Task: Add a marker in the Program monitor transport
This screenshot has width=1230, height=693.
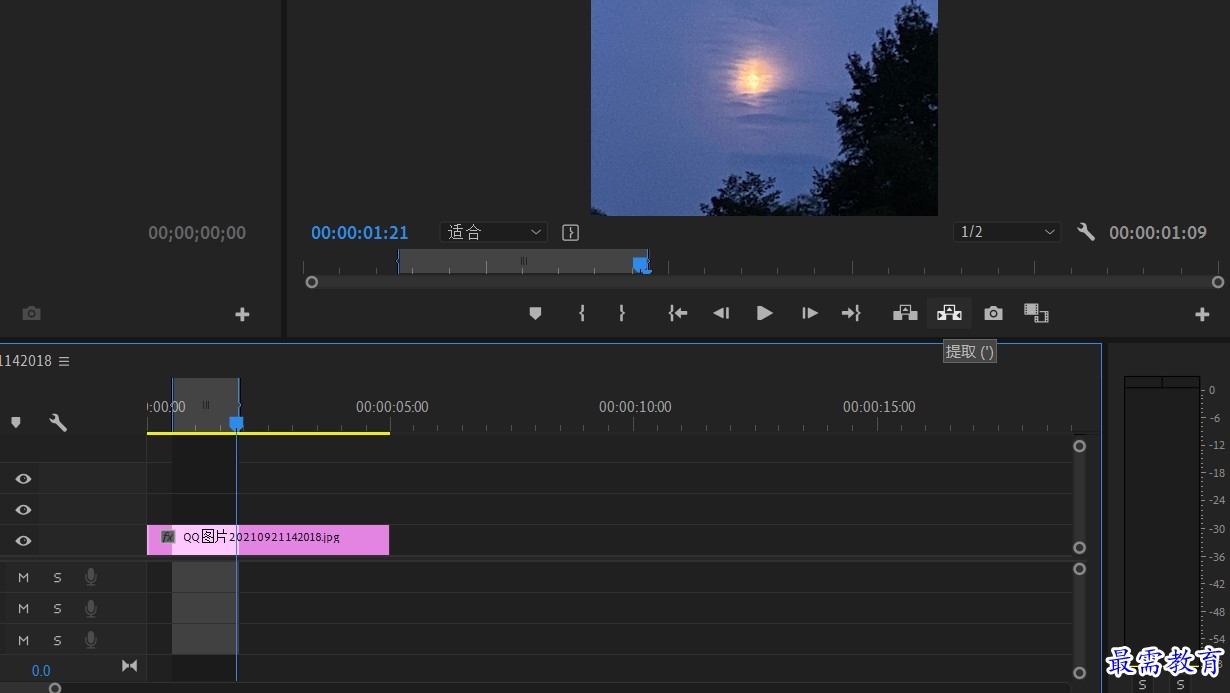Action: point(535,314)
